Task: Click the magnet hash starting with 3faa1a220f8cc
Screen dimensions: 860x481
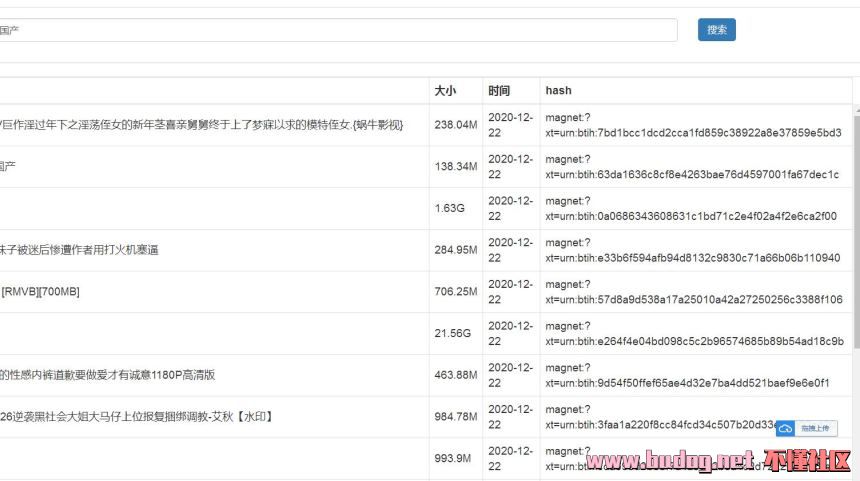Action: tap(660, 417)
